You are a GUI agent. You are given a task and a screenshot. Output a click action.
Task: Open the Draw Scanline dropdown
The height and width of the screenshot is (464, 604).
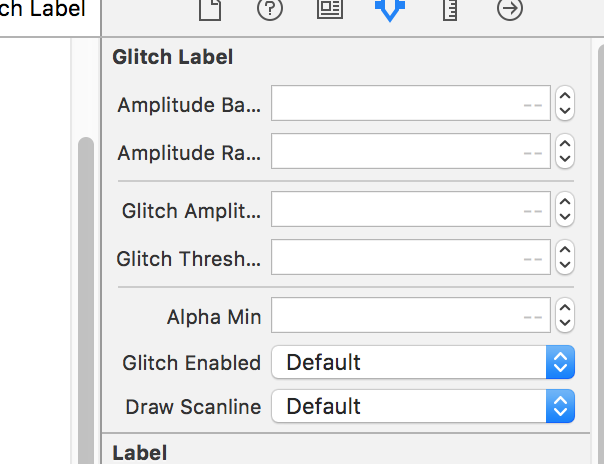click(423, 406)
